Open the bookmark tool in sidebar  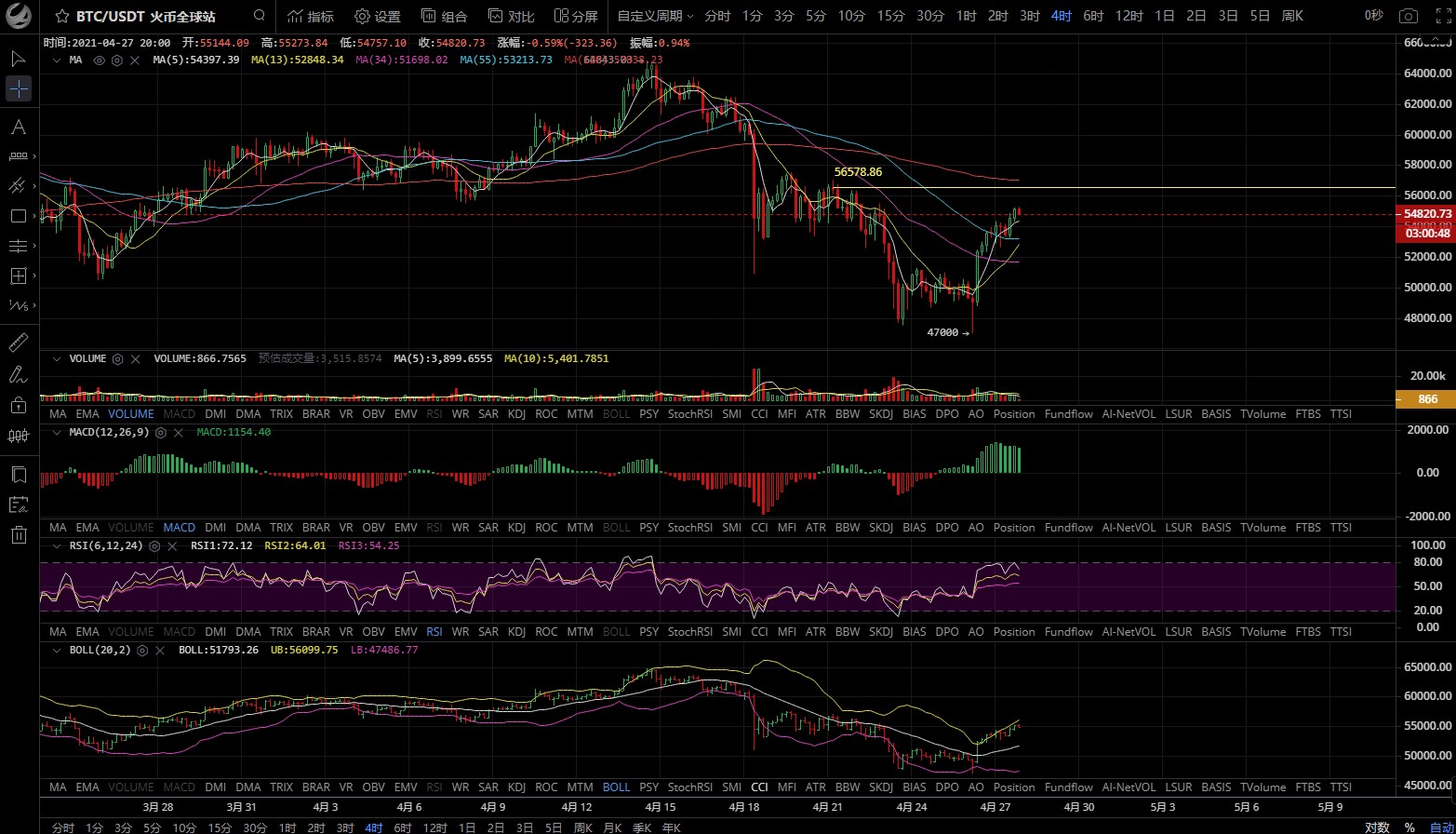(x=19, y=475)
